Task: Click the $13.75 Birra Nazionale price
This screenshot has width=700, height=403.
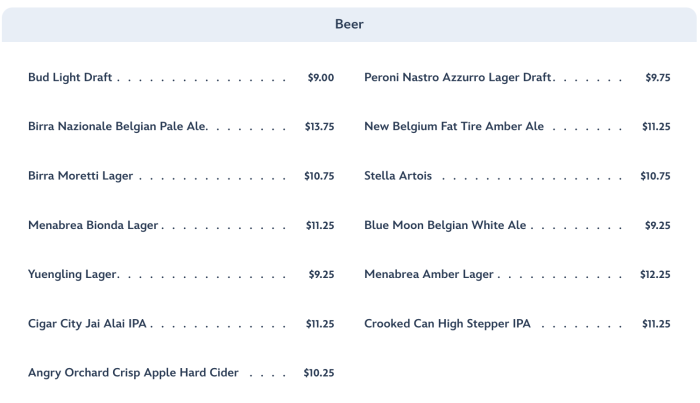Action: coord(319,127)
